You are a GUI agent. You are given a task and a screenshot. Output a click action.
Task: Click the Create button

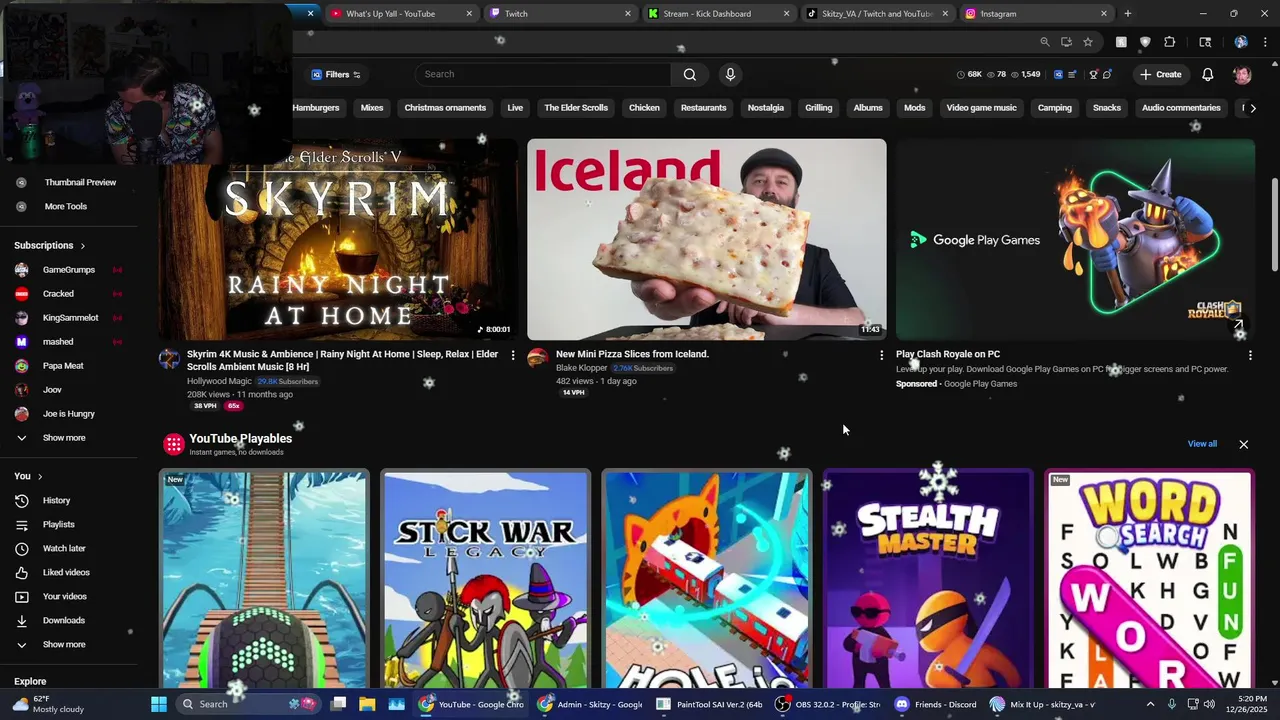click(1161, 74)
